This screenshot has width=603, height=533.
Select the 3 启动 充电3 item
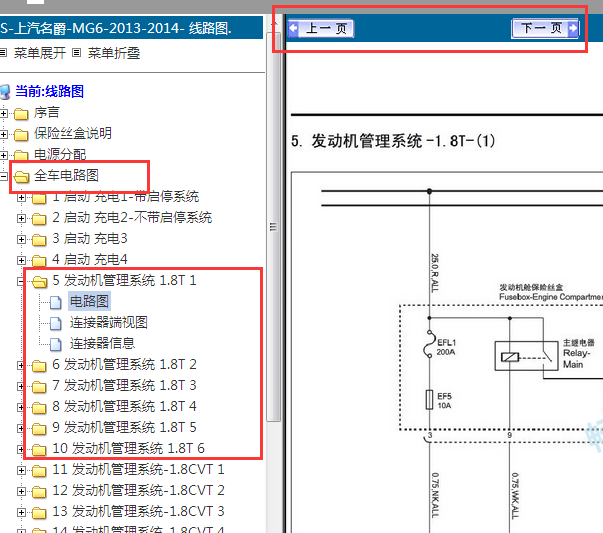pos(90,238)
